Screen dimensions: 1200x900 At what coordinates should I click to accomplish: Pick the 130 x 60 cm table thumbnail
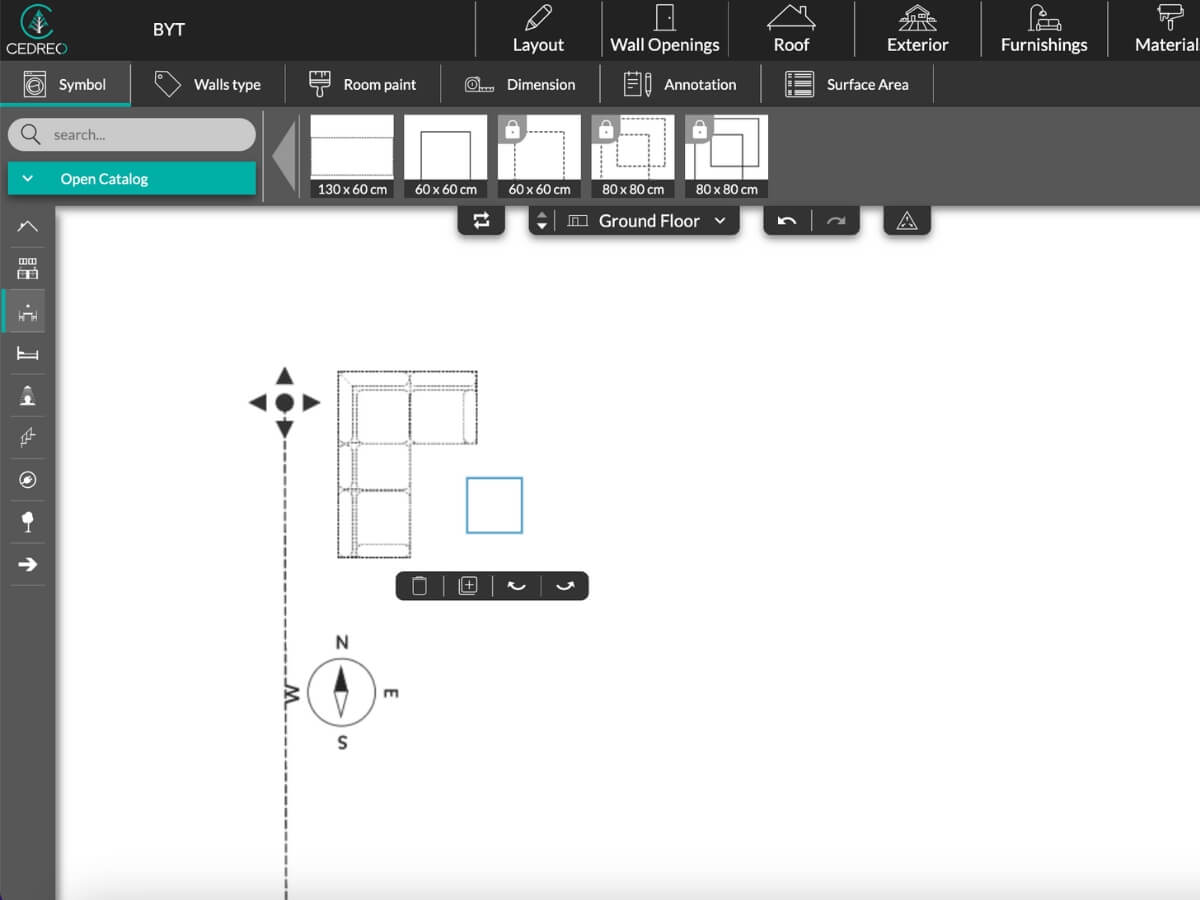[x=352, y=155]
